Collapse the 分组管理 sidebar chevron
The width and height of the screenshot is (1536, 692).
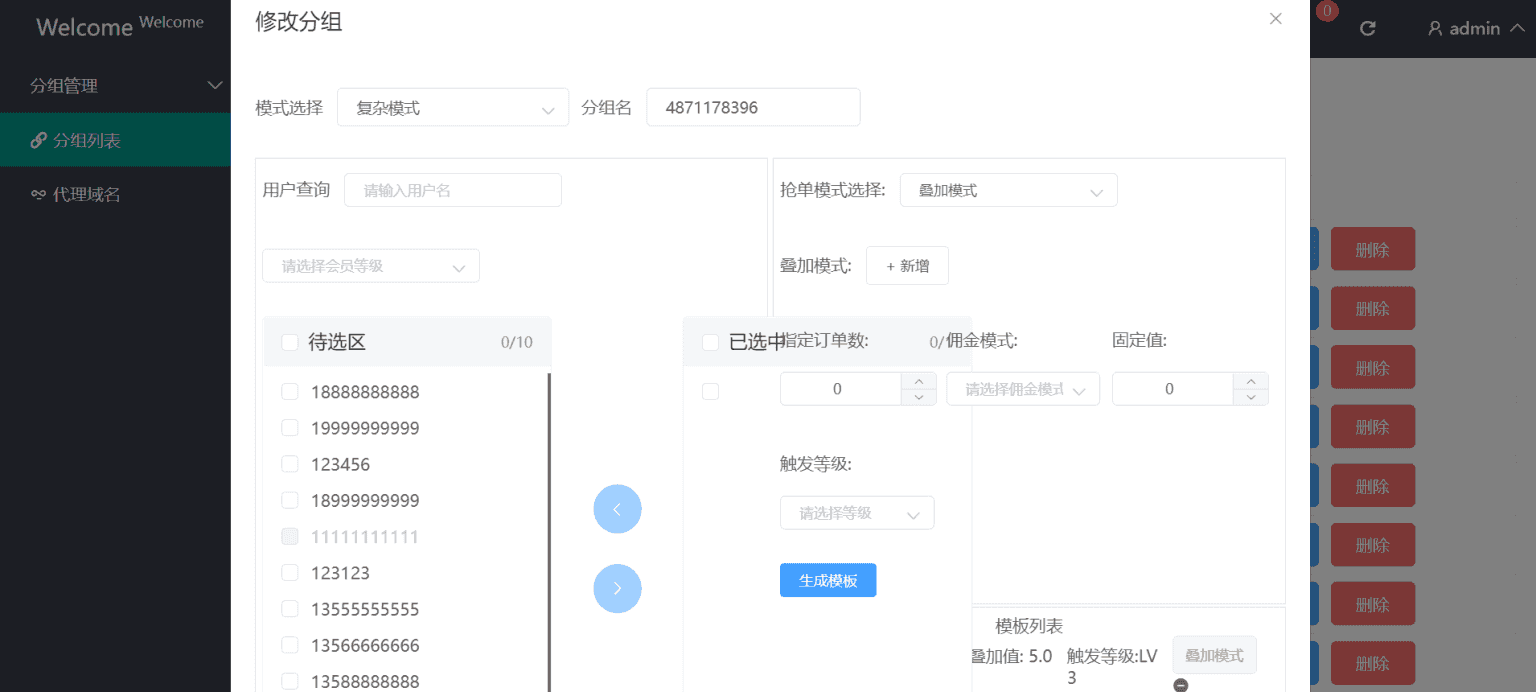214,86
